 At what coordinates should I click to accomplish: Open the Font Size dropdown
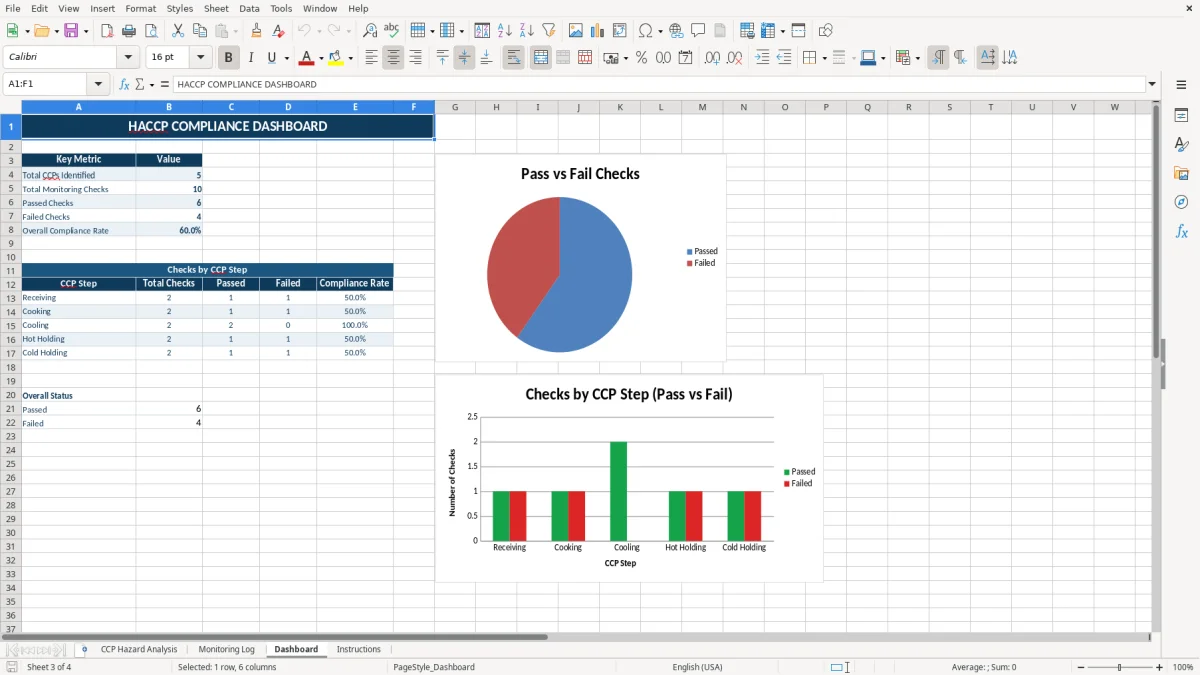200,58
